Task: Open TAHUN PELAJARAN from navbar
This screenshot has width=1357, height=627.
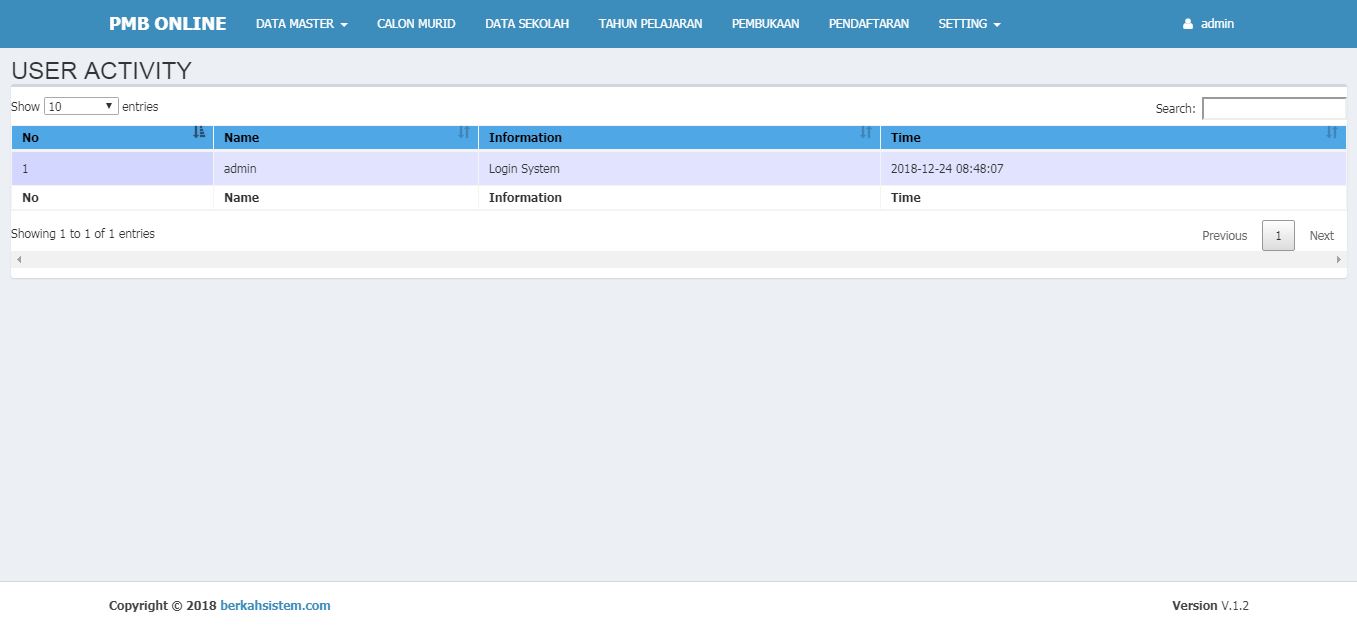Action: (650, 24)
